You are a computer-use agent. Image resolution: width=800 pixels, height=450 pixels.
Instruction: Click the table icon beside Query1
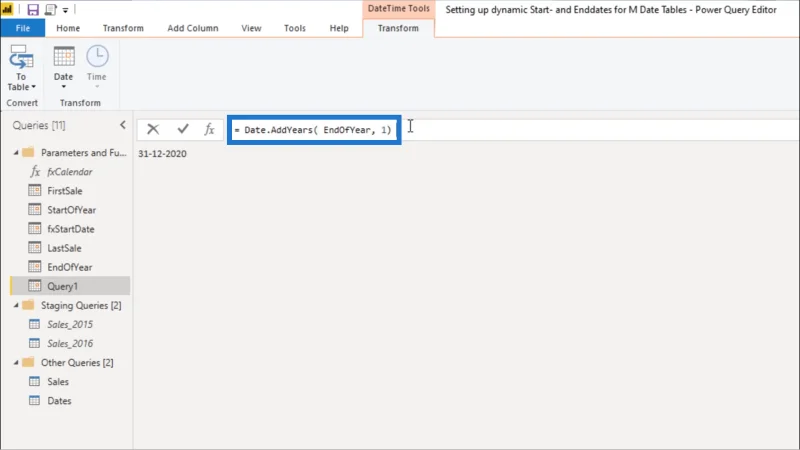35,286
